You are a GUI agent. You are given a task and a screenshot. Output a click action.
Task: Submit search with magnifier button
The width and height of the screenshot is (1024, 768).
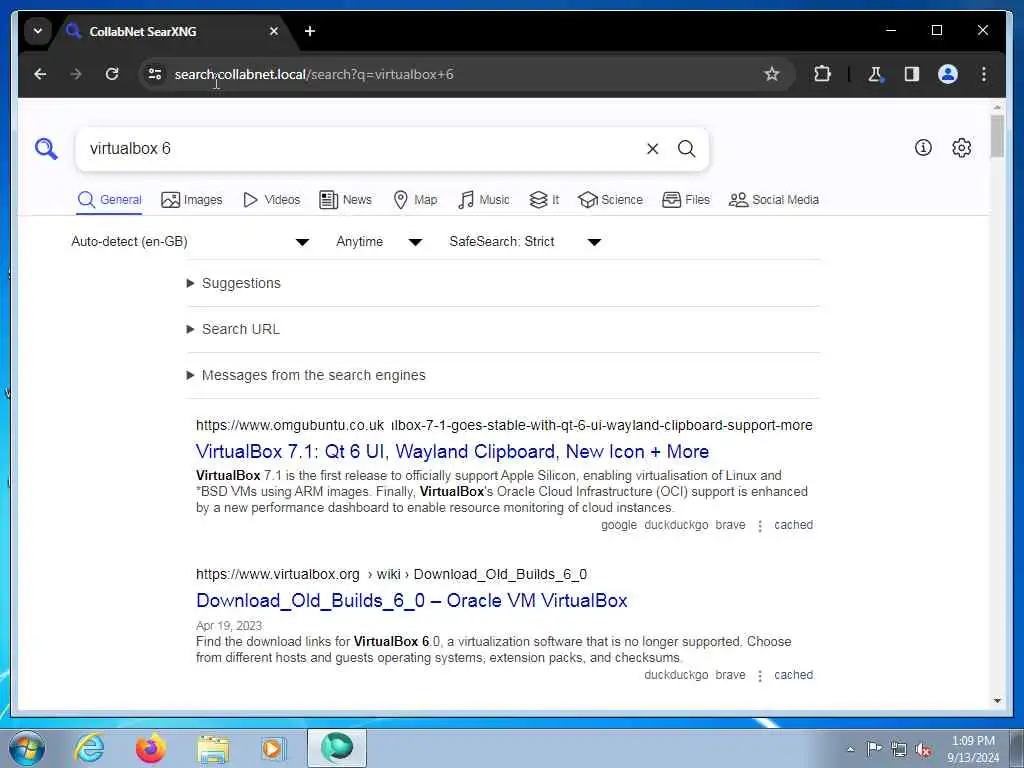[x=686, y=149]
